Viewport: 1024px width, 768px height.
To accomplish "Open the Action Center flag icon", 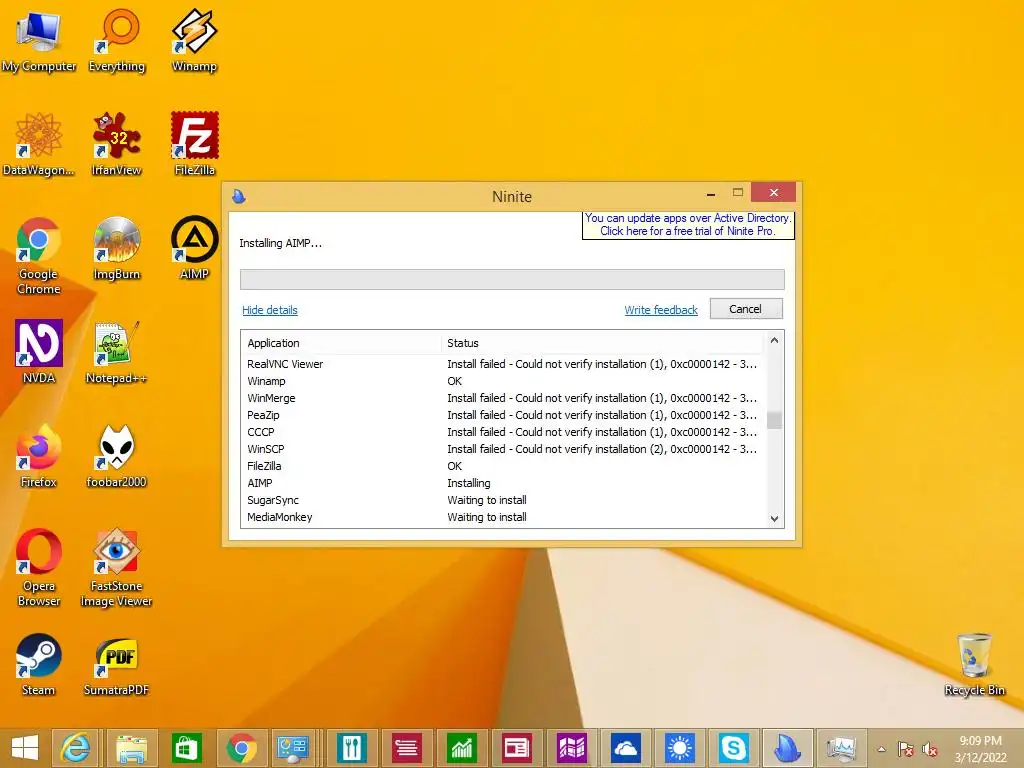I will click(905, 749).
